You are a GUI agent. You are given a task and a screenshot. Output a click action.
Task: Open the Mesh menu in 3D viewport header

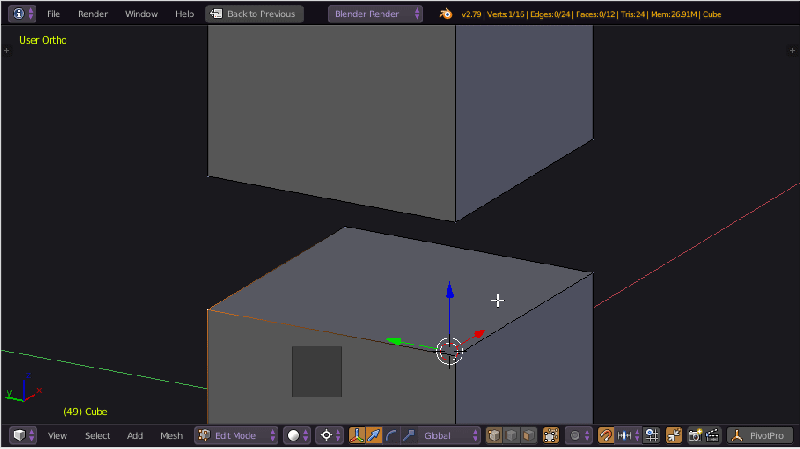point(171,436)
